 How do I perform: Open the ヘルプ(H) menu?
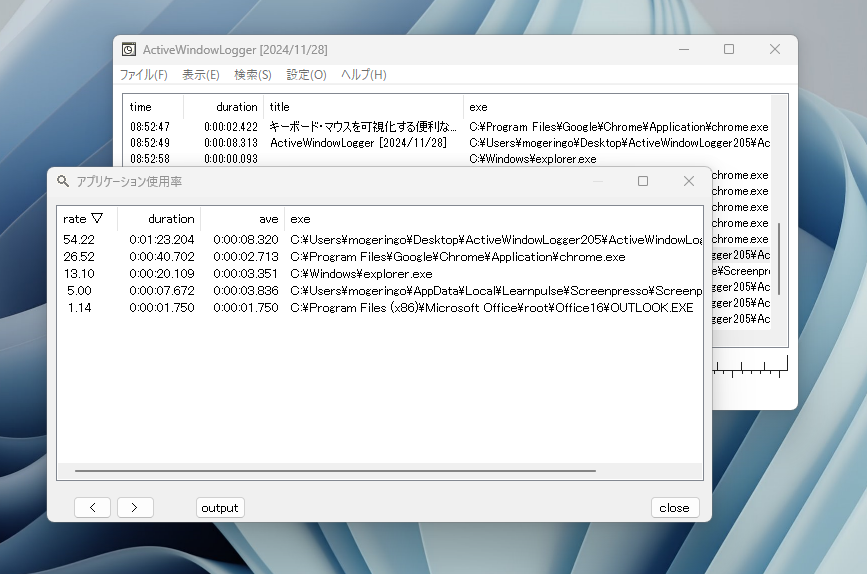tap(363, 75)
